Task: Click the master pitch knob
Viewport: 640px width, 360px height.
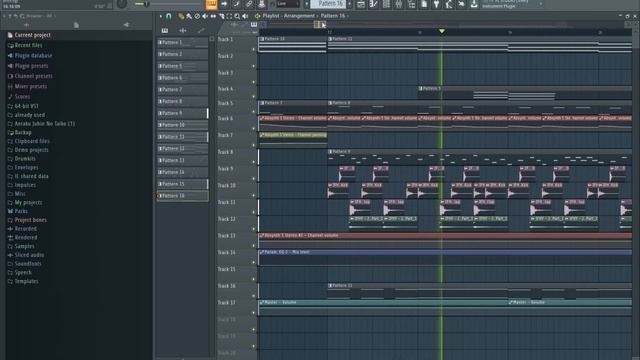Action: (122, 4)
